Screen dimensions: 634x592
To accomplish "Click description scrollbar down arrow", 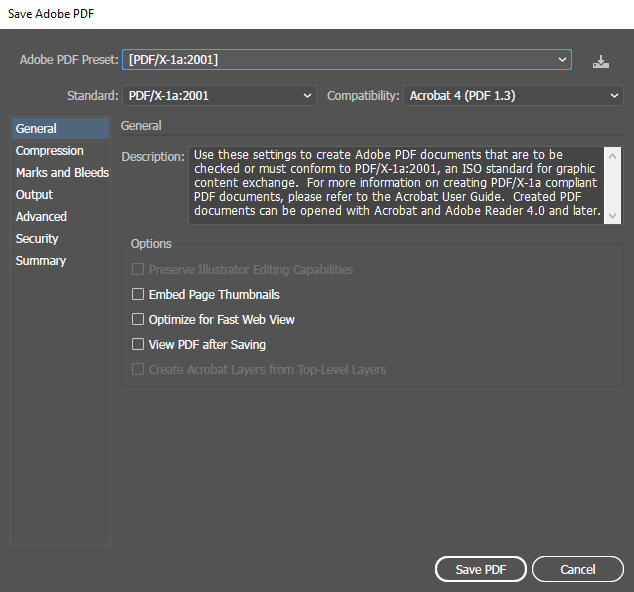I will (x=613, y=216).
